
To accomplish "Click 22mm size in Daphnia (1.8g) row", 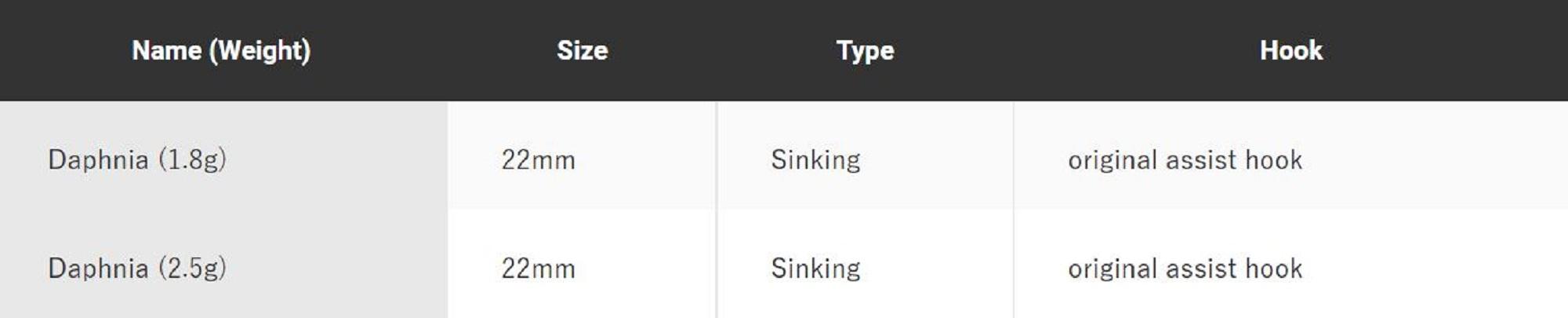I will pyautogui.click(x=539, y=159).
